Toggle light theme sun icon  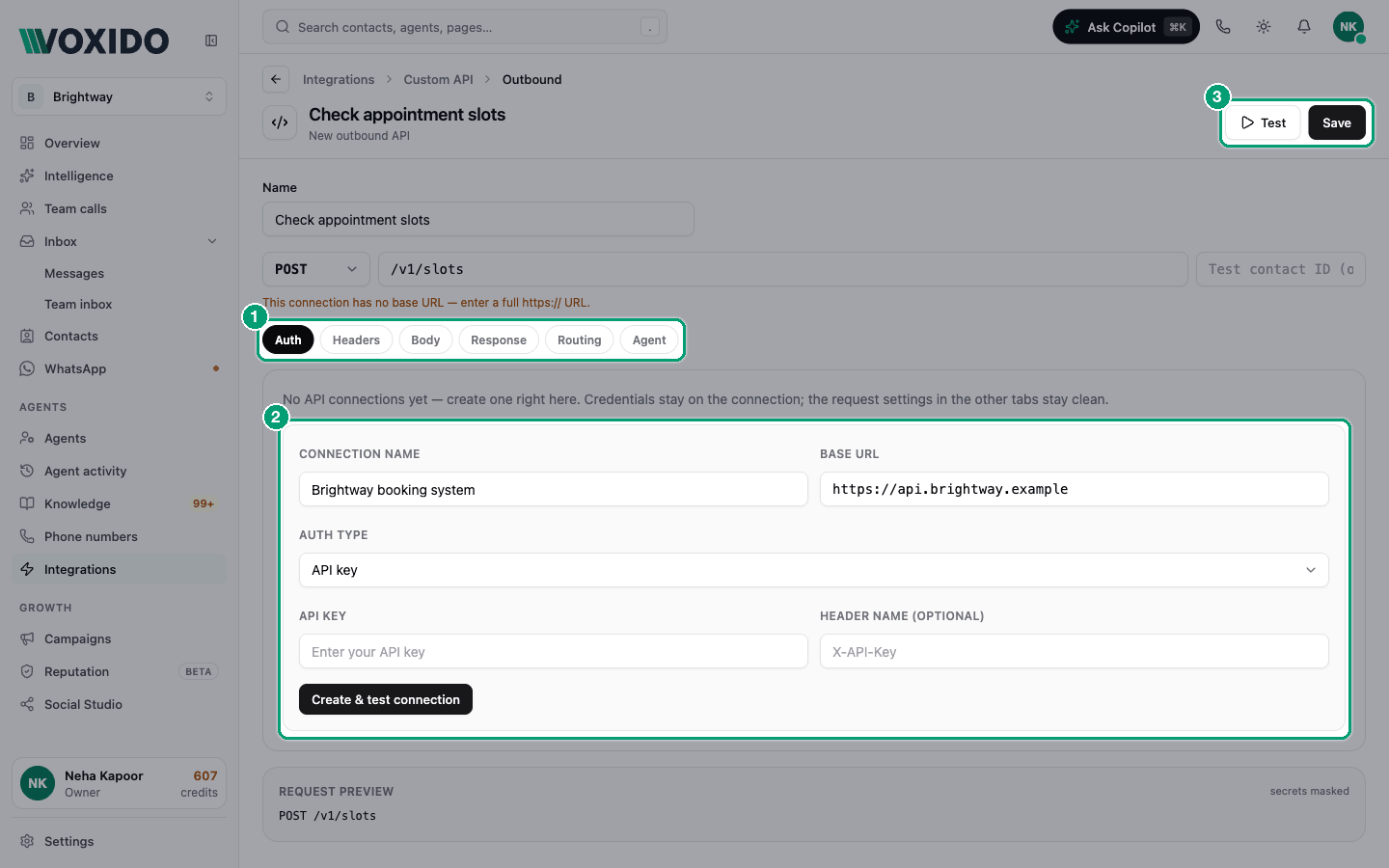(x=1264, y=27)
